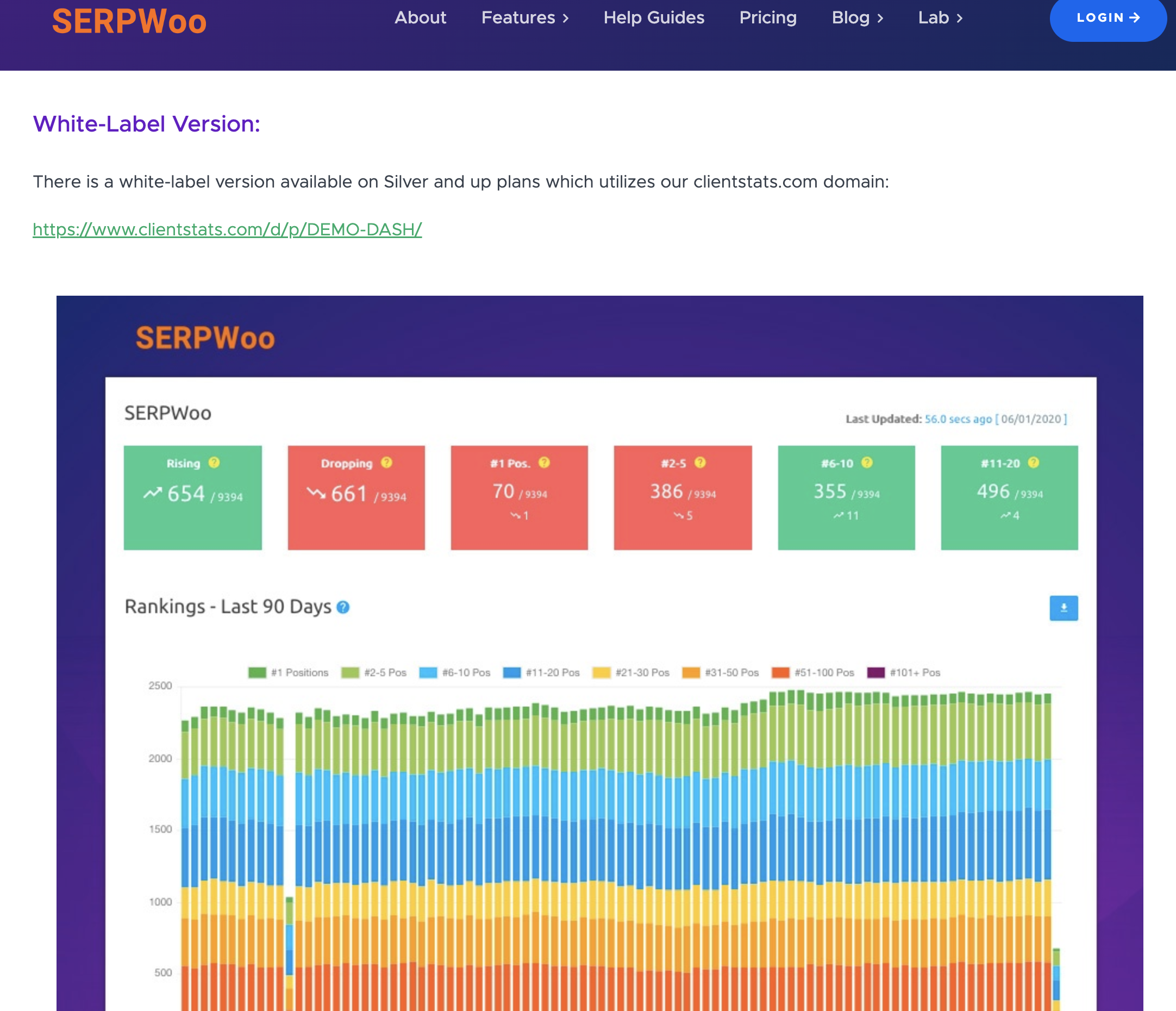1176x1011 pixels.
Task: Click the help icon on #1 Pos. card
Action: 545,463
